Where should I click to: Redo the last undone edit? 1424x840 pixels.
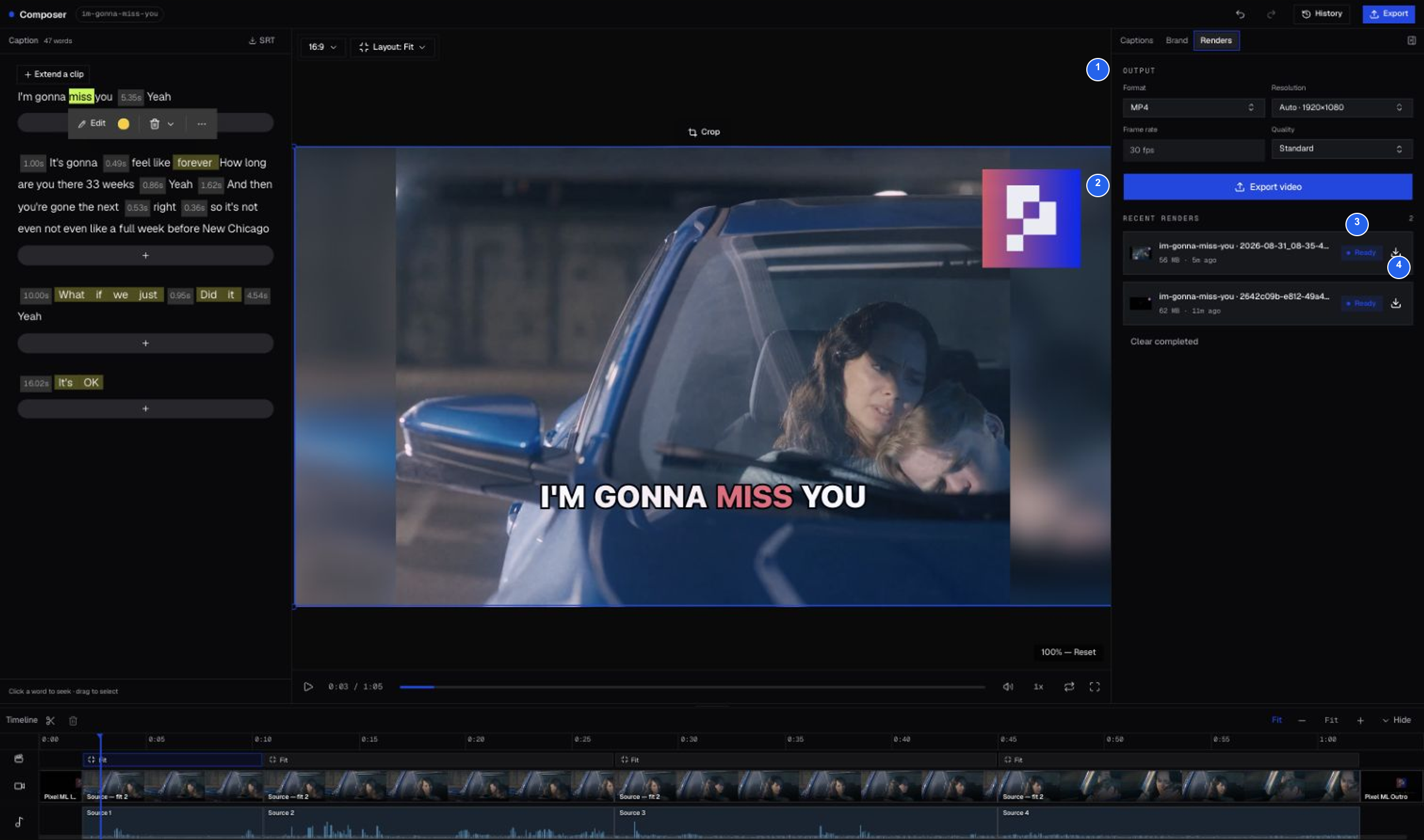1271,14
